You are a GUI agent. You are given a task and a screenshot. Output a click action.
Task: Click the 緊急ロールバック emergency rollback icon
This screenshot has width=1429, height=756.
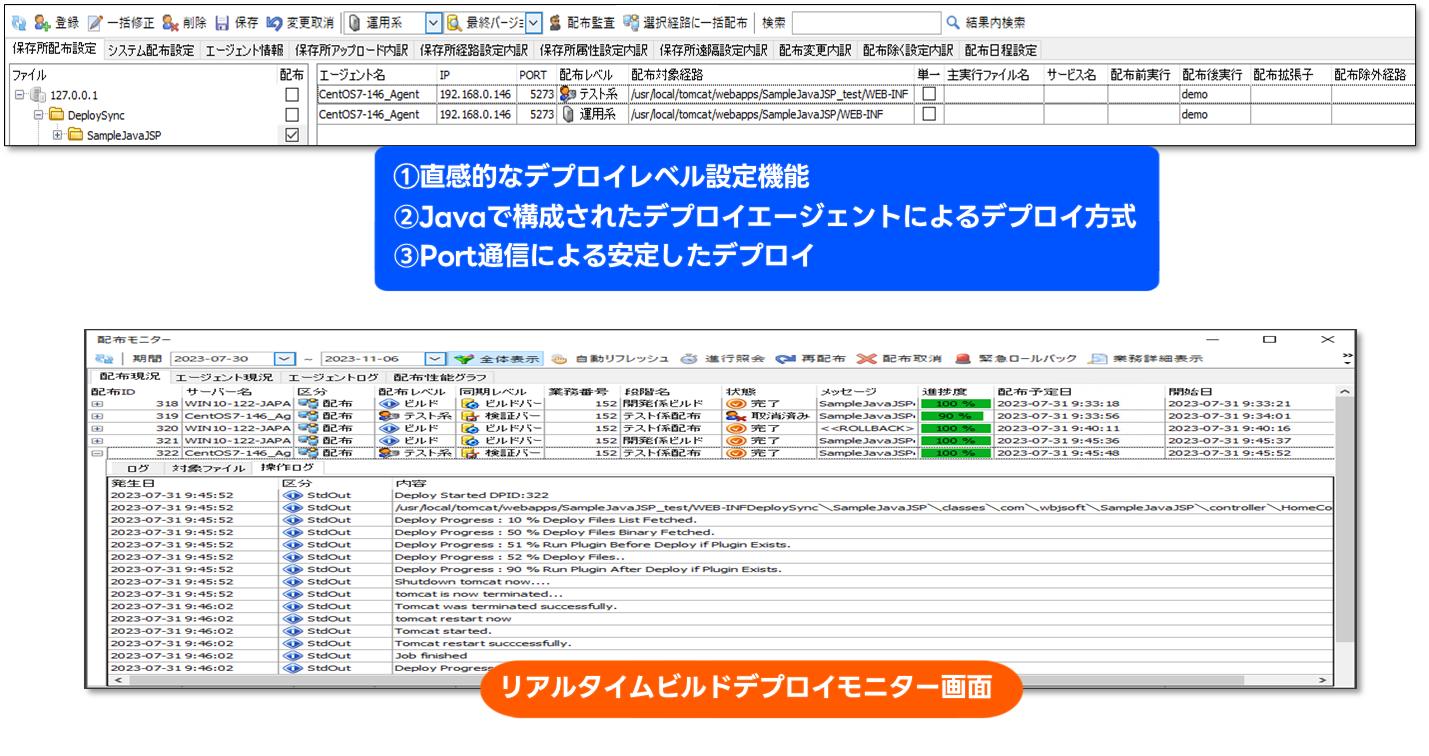coord(962,358)
